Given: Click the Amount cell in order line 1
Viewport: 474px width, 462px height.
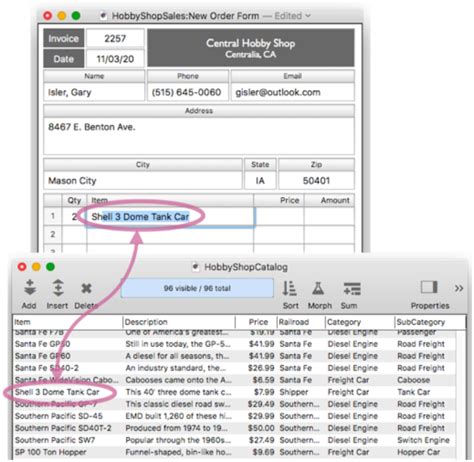Looking at the screenshot, I should coord(329,217).
